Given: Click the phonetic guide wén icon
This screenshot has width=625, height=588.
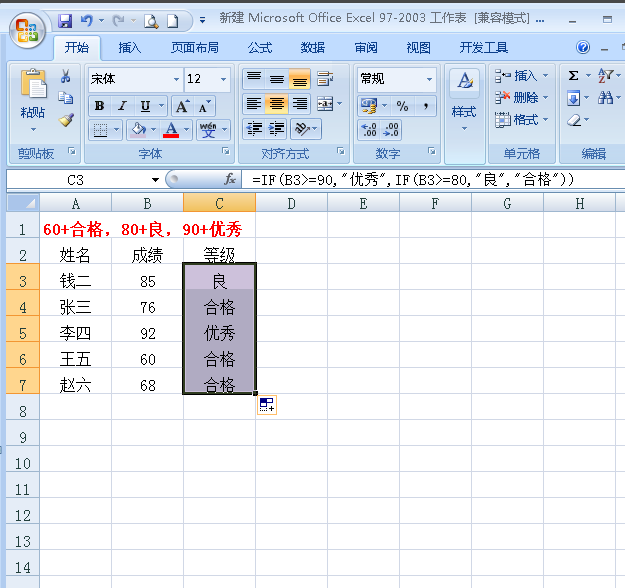Looking at the screenshot, I should (x=208, y=129).
